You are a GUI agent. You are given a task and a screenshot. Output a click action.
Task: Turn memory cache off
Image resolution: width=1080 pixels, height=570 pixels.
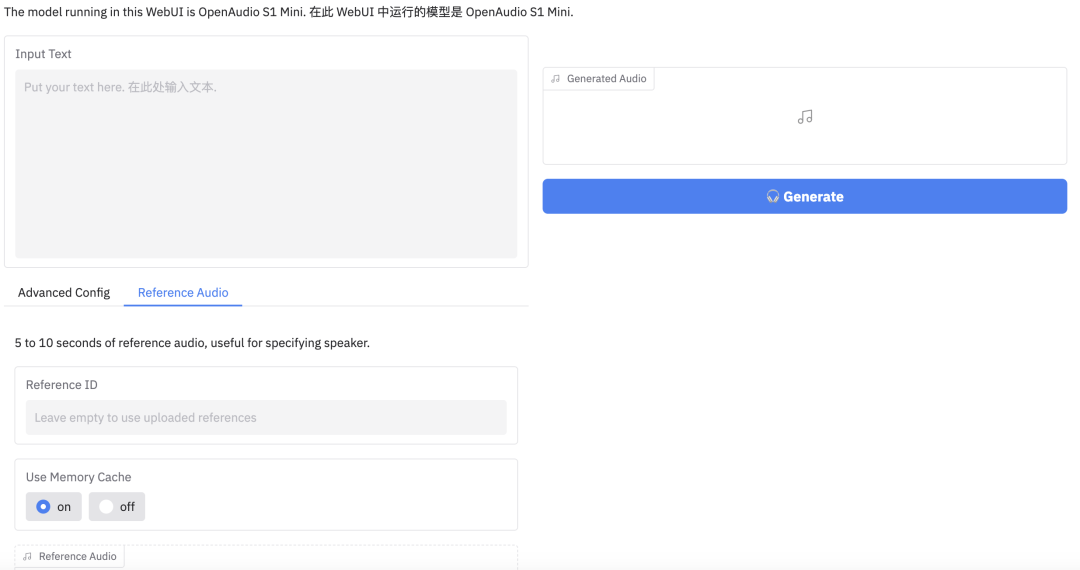point(117,507)
